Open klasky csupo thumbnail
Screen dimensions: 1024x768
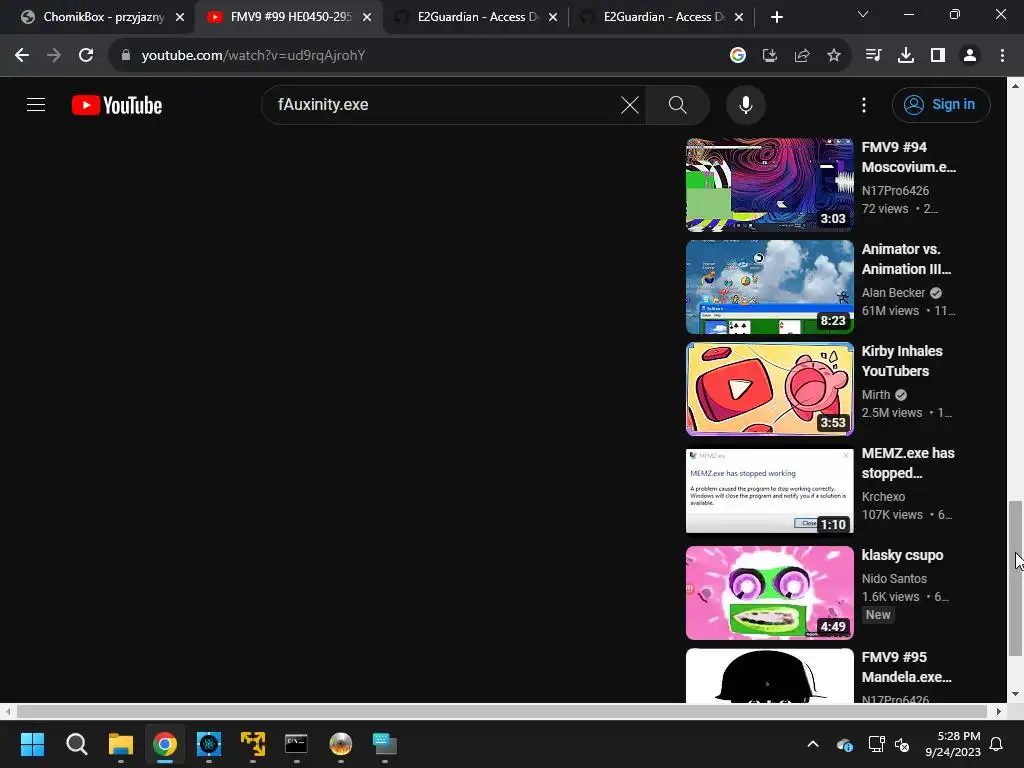point(769,593)
